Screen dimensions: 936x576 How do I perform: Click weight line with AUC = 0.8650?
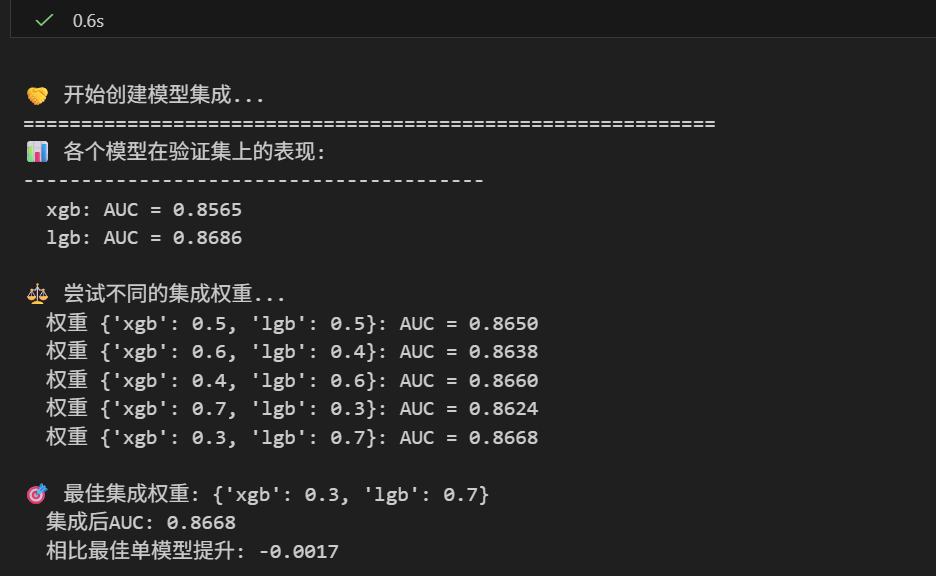pyautogui.click(x=292, y=323)
